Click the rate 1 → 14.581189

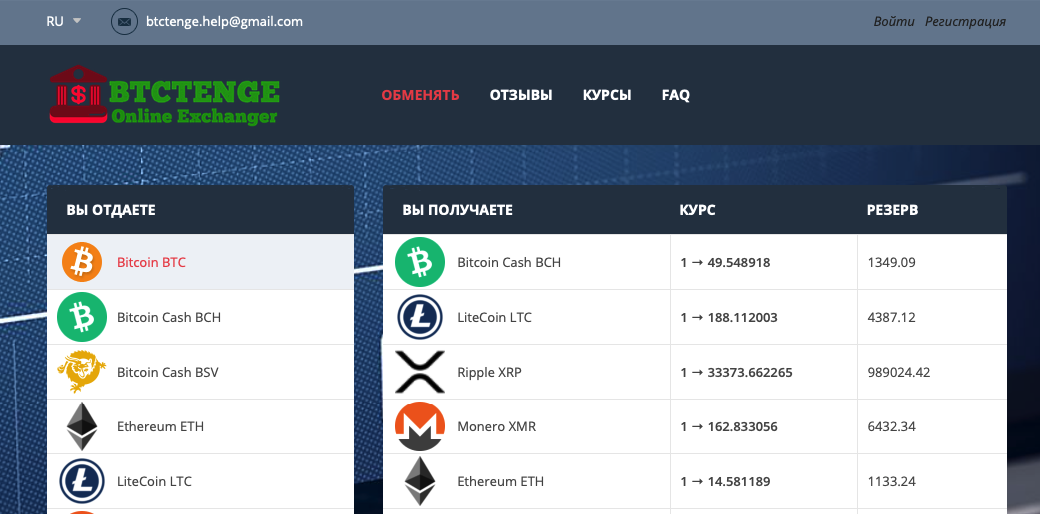click(x=725, y=482)
